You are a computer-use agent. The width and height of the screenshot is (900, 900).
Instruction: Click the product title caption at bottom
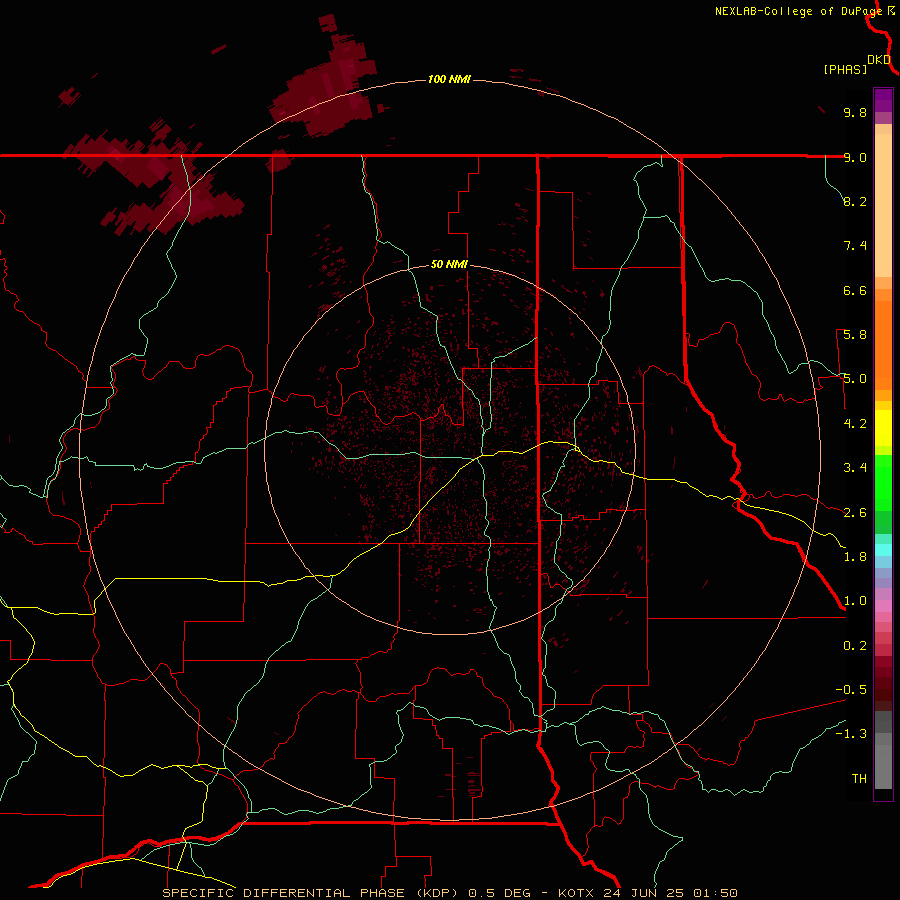click(x=449, y=893)
